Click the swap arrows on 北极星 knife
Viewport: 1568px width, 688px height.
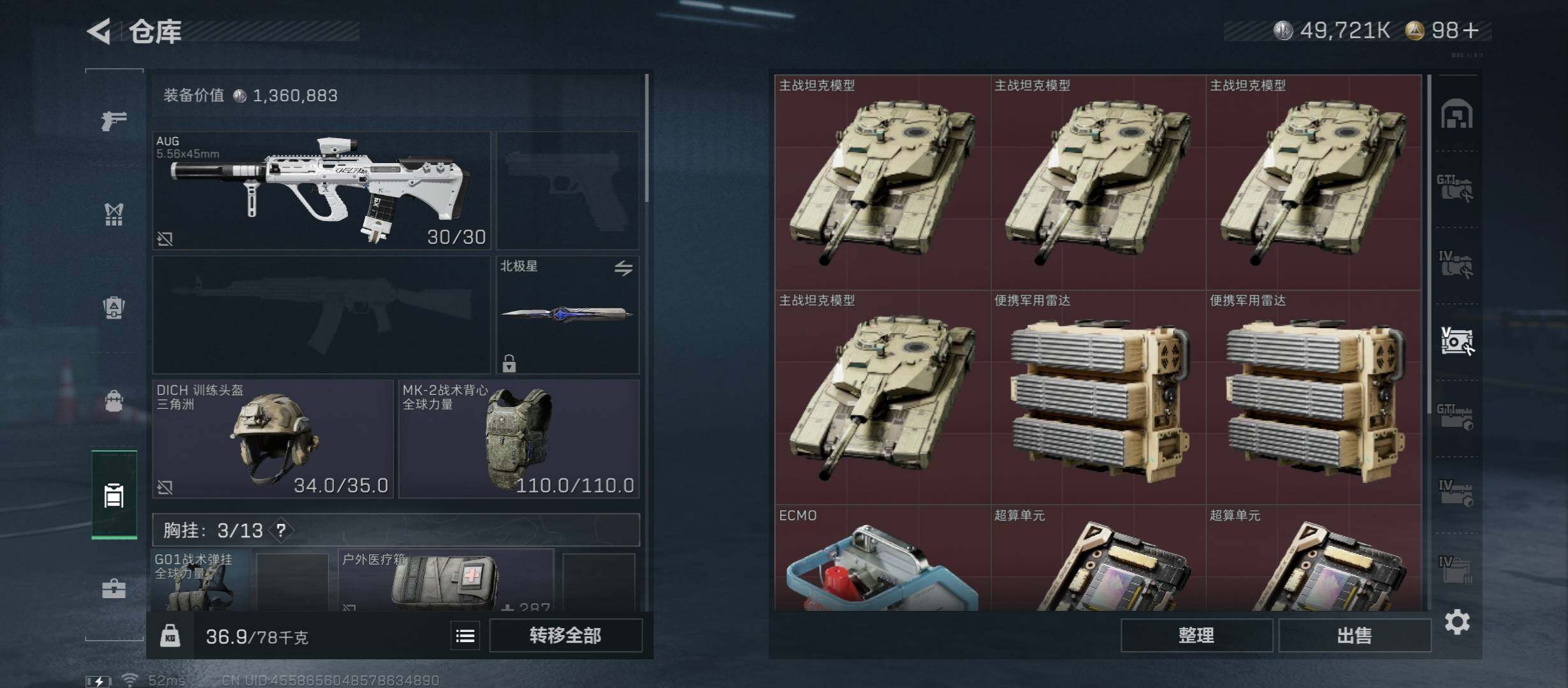click(x=623, y=268)
